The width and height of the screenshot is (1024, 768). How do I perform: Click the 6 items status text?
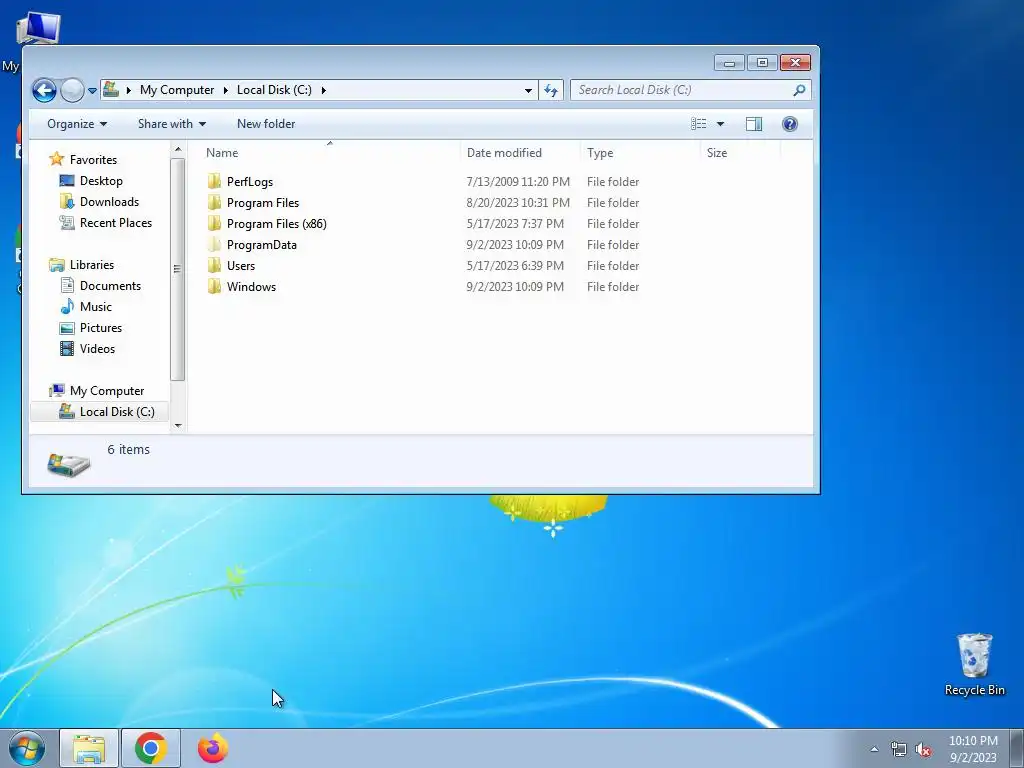click(x=129, y=449)
